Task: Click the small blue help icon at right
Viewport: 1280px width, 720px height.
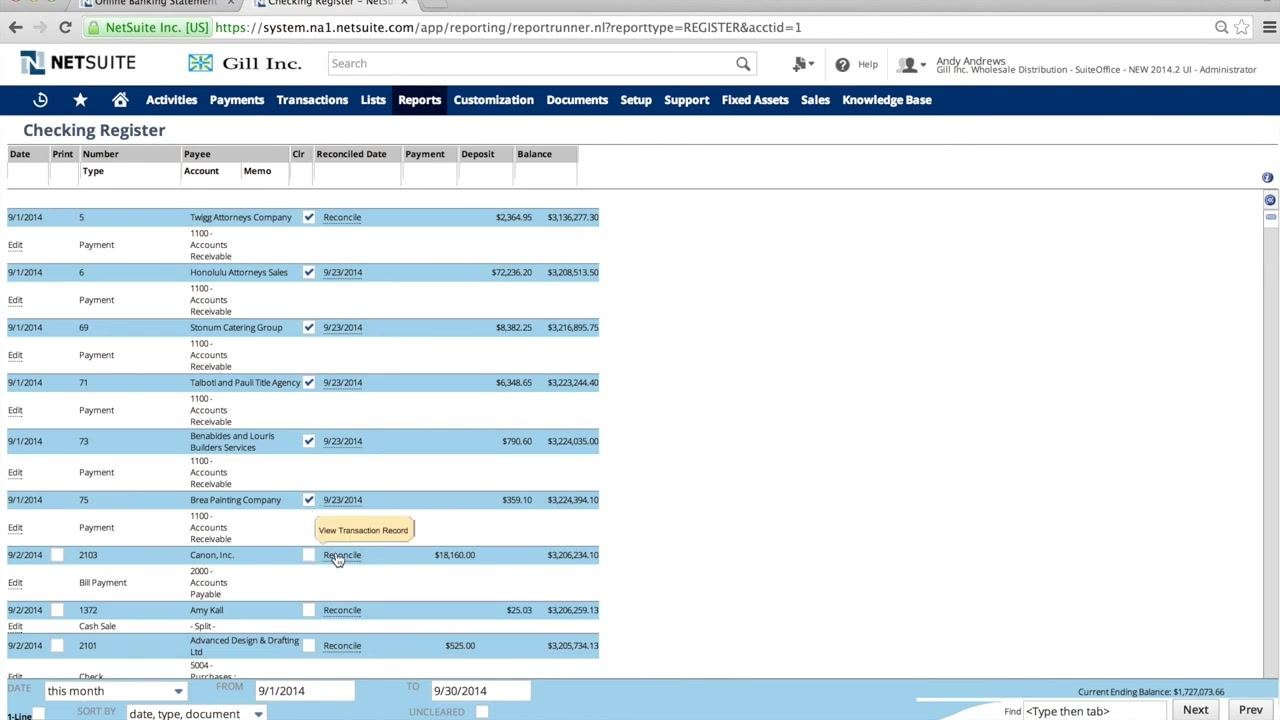Action: [1267, 177]
